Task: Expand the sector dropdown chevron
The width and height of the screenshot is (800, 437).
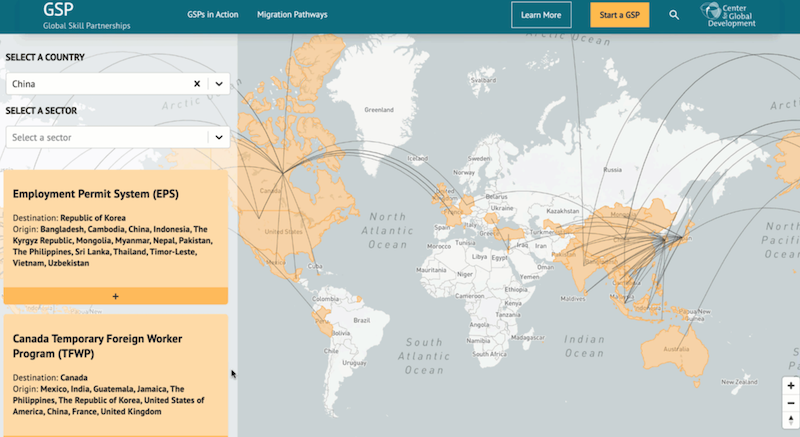Action: [x=219, y=137]
